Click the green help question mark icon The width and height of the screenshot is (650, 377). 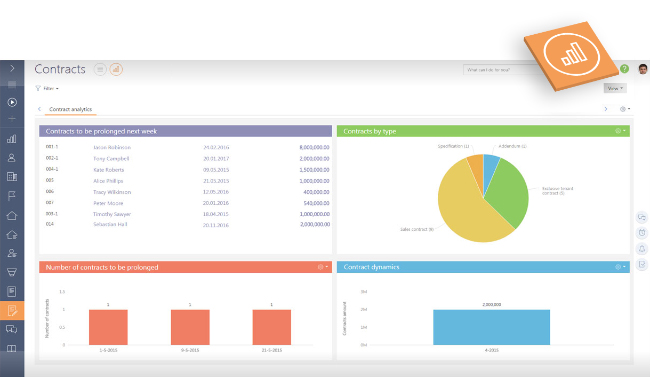624,69
